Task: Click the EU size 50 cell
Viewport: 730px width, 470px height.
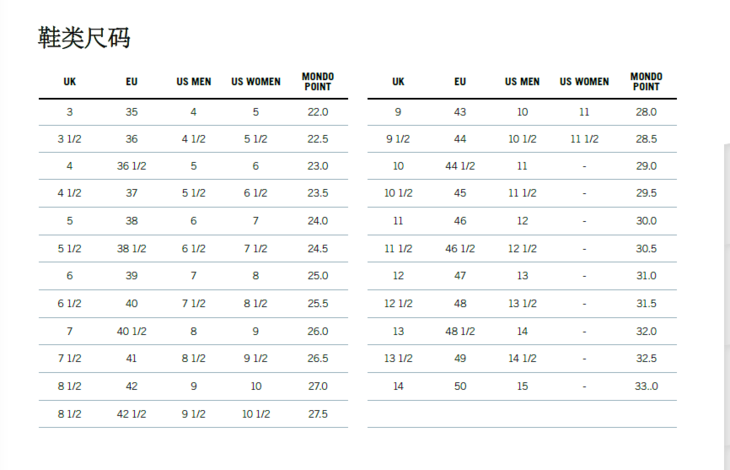Action: [460, 385]
